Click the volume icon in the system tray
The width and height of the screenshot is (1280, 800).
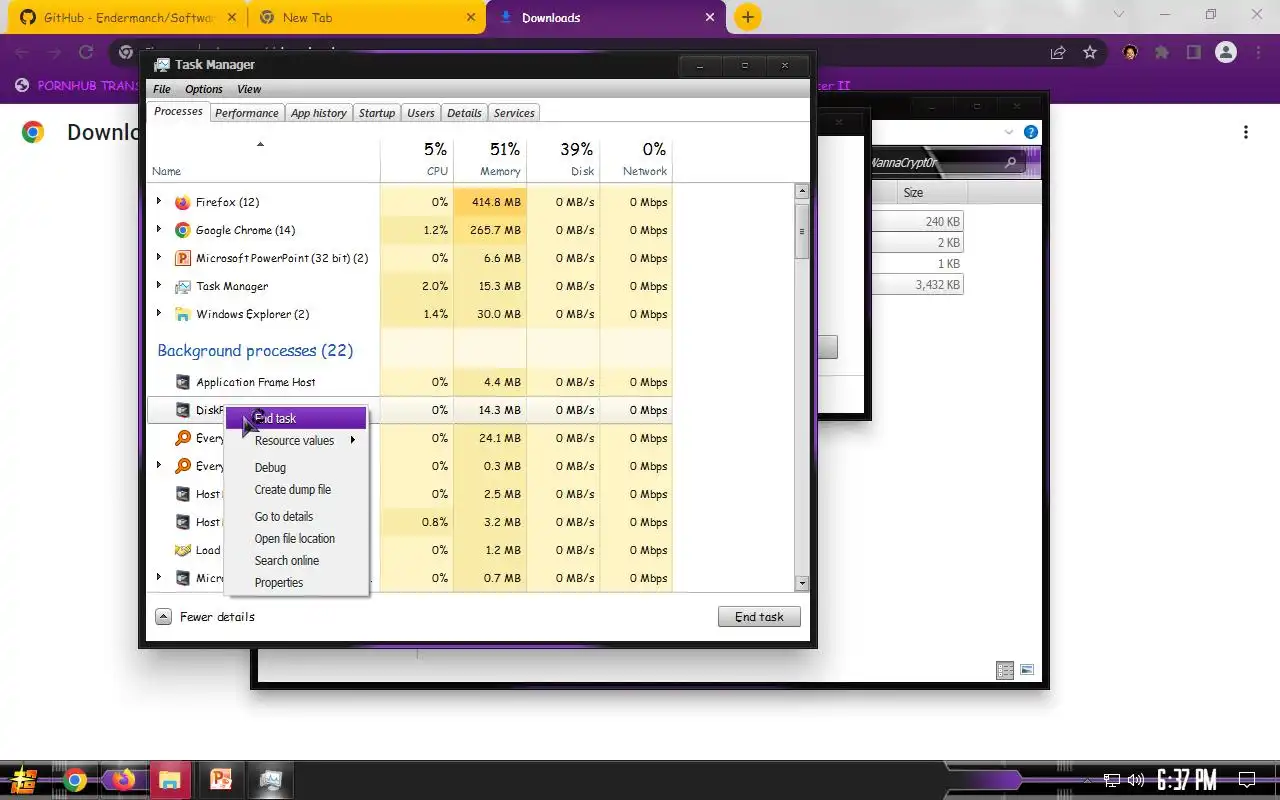point(1136,780)
